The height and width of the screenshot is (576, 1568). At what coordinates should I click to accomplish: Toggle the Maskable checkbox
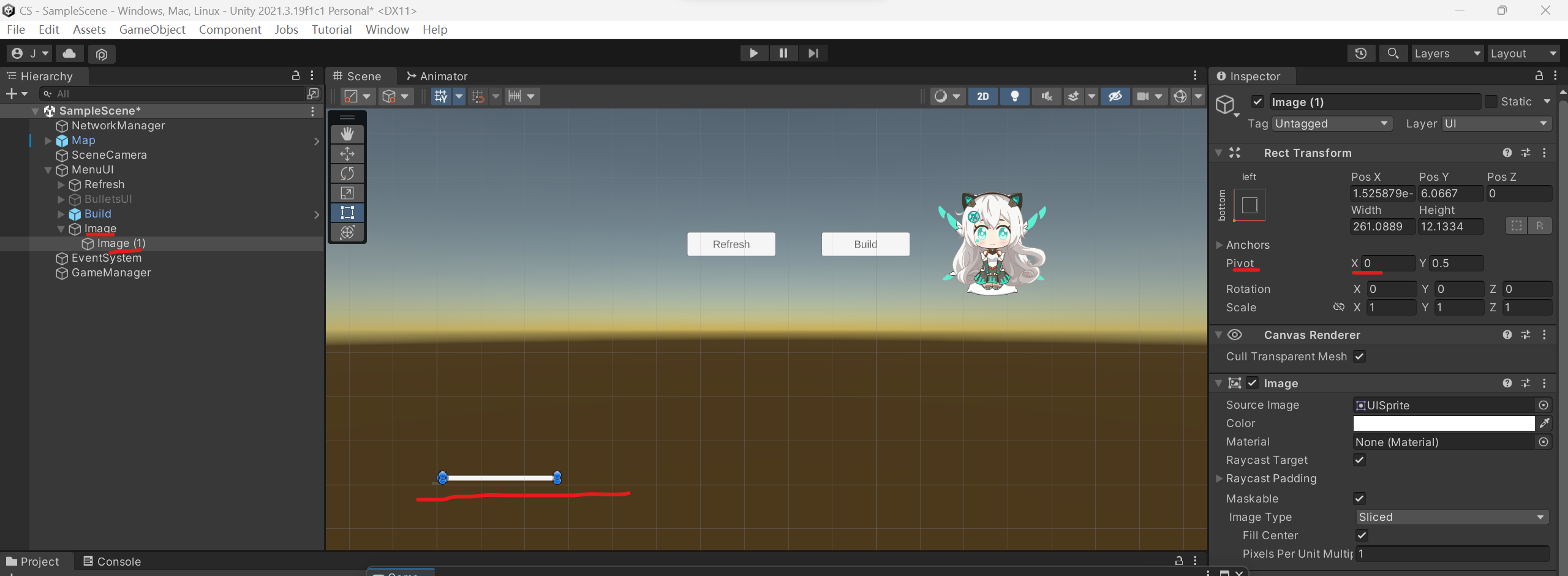(1359, 498)
